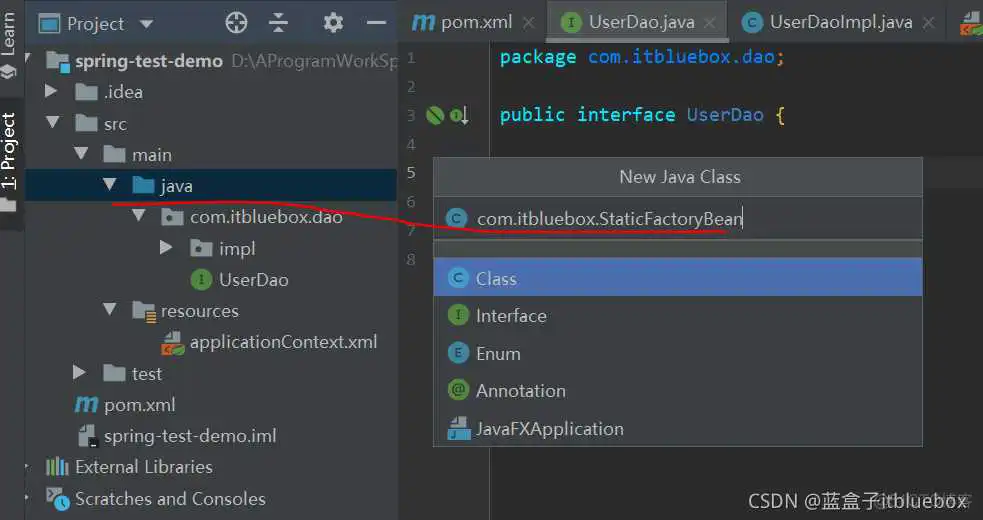Collapse the resources folder

110,311
